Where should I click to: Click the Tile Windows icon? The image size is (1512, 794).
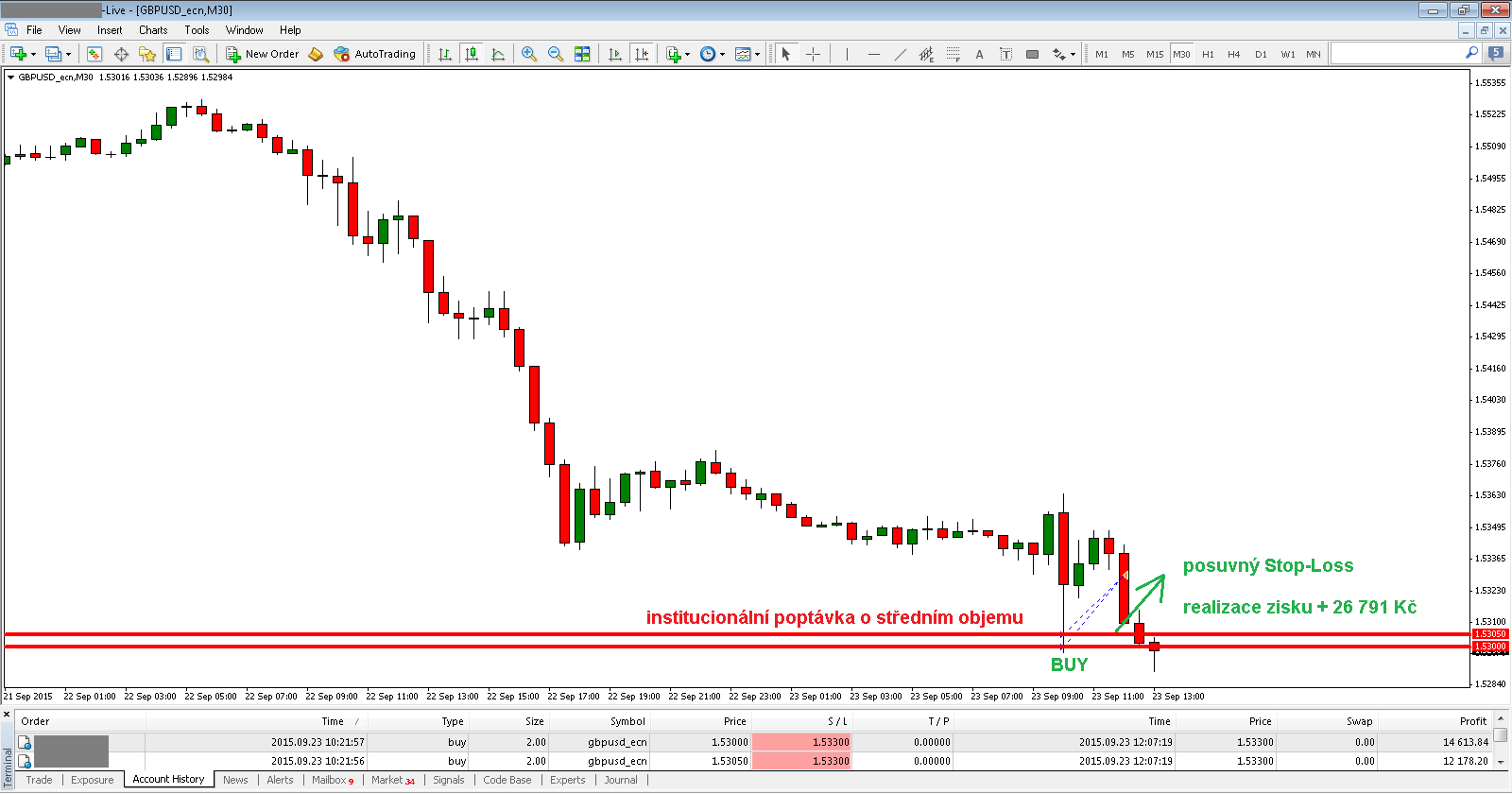tap(582, 54)
